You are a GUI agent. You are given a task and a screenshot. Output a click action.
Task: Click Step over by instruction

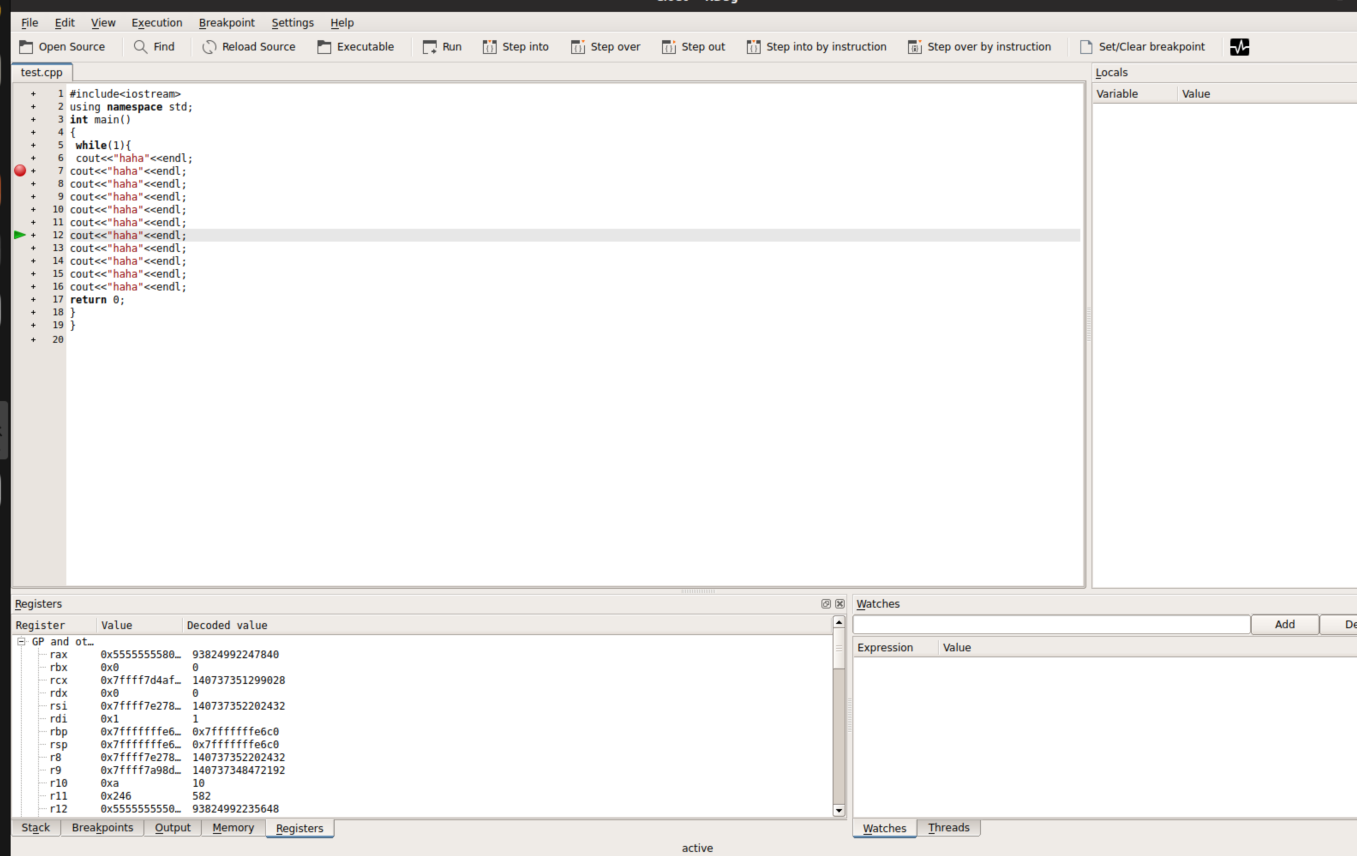point(980,47)
